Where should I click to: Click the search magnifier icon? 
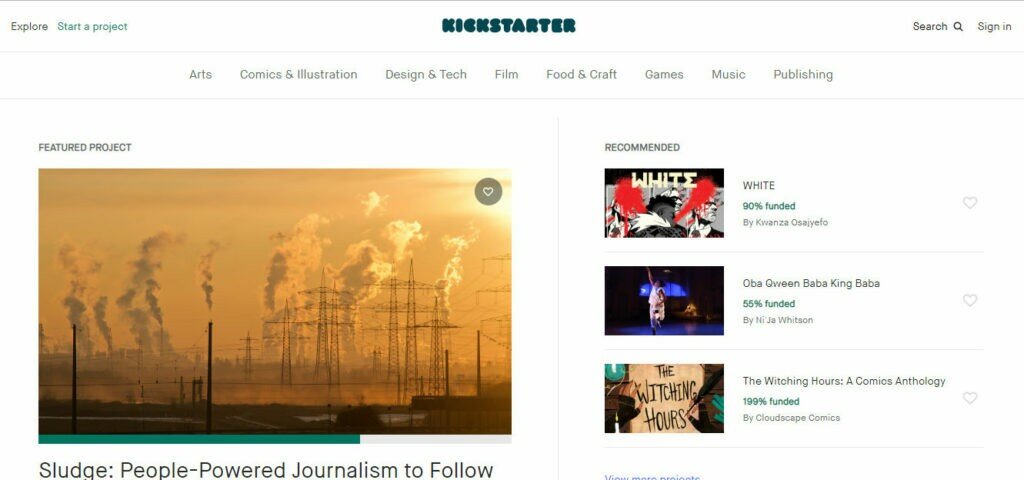958,27
